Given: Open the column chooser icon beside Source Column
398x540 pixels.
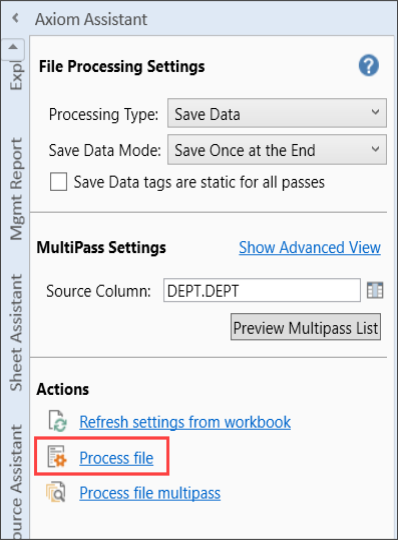Looking at the screenshot, I should pyautogui.click(x=375, y=290).
